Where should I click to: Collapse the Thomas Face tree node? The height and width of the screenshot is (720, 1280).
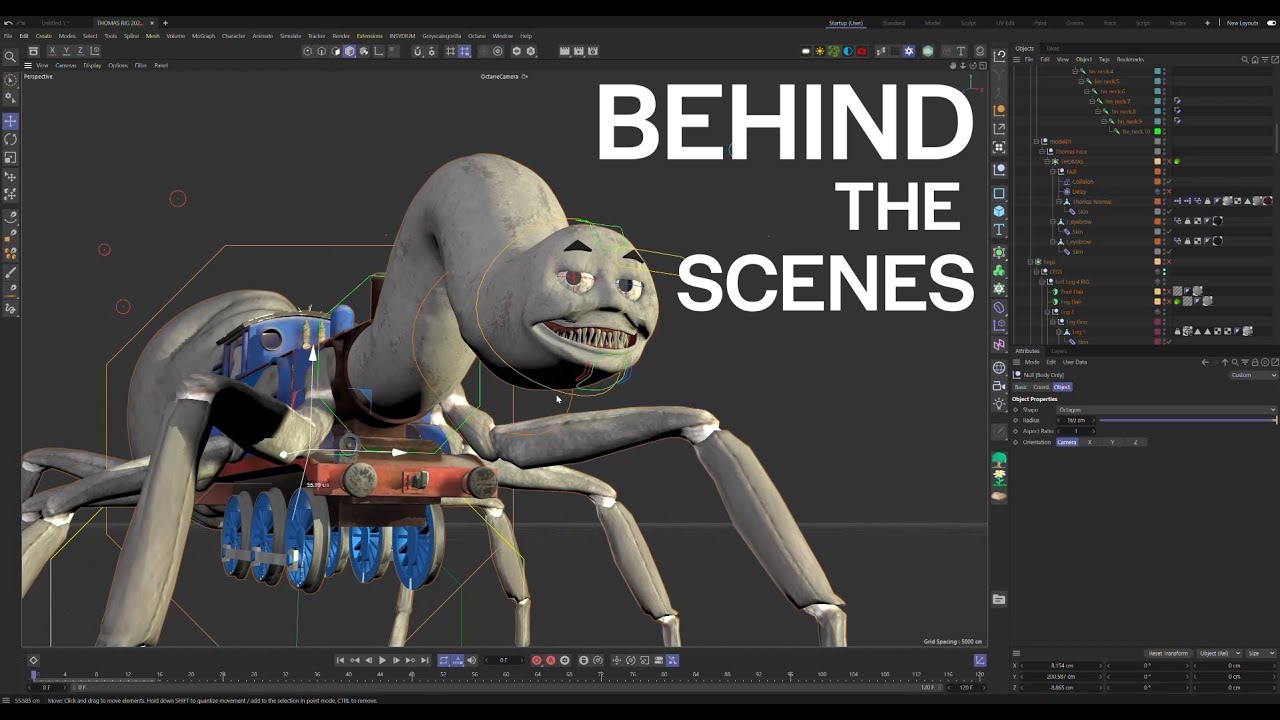click(x=1042, y=152)
